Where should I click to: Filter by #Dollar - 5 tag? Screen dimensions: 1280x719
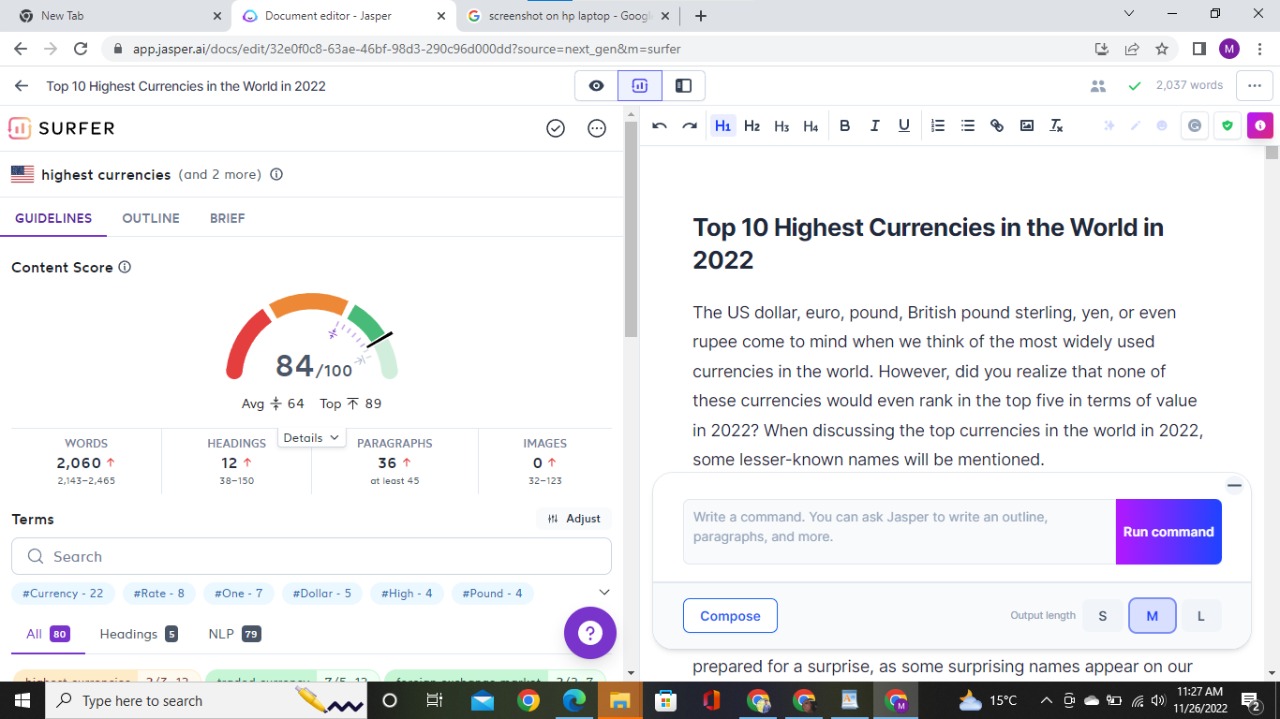[322, 593]
